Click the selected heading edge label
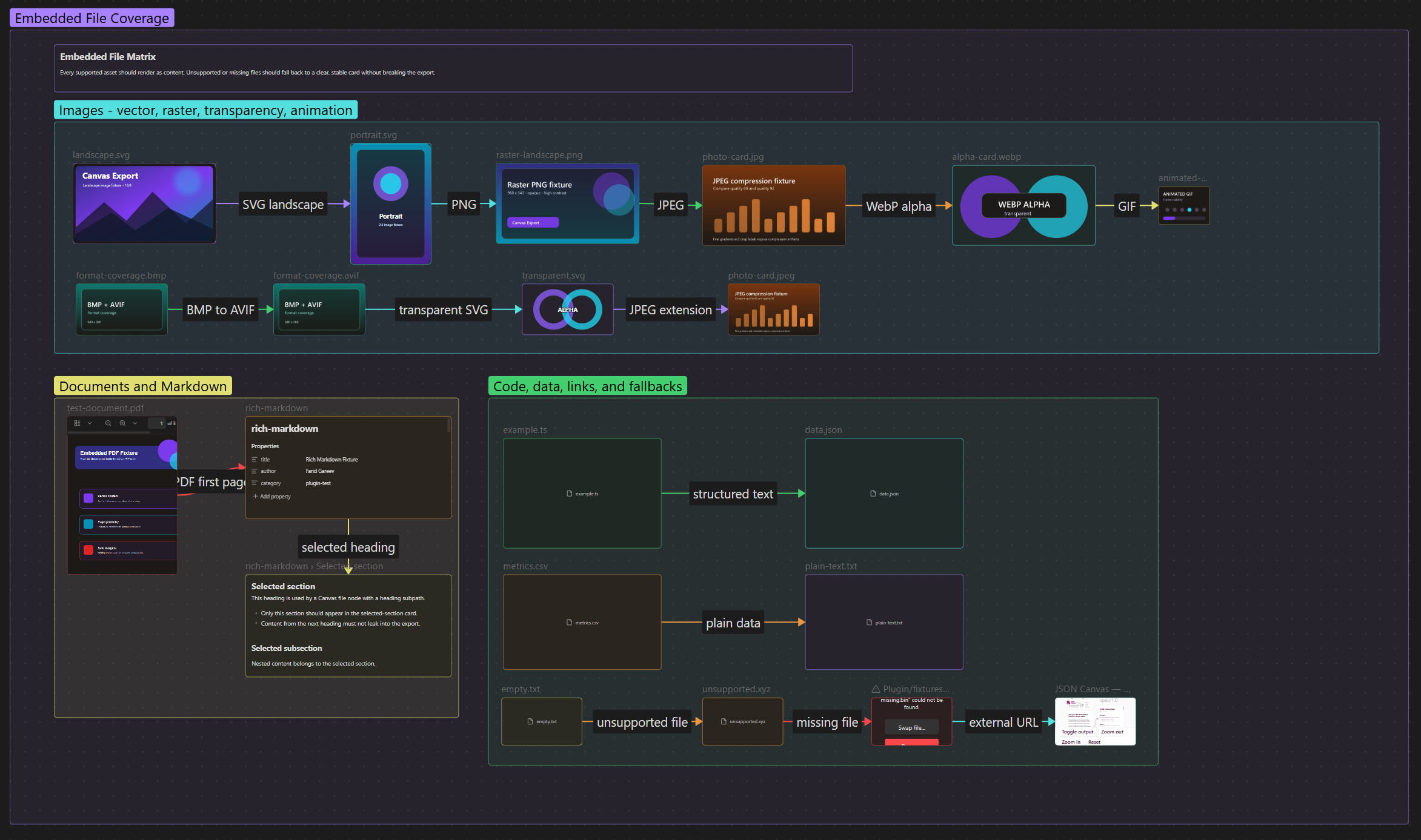1421x840 pixels. click(348, 547)
